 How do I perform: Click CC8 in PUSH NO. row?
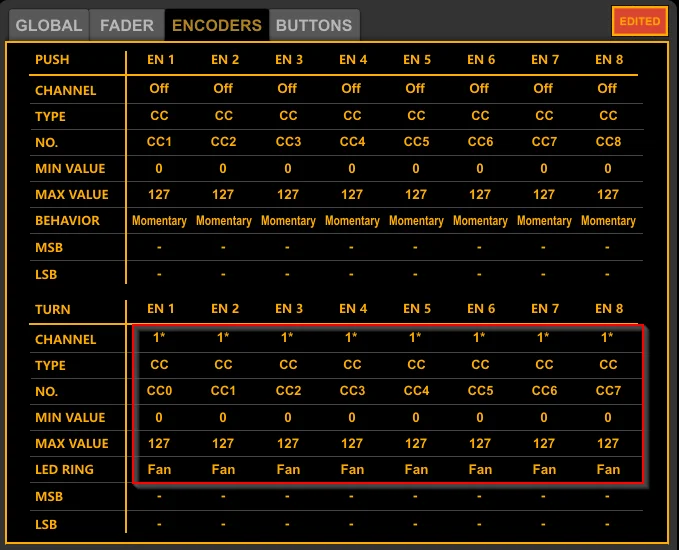tap(608, 142)
